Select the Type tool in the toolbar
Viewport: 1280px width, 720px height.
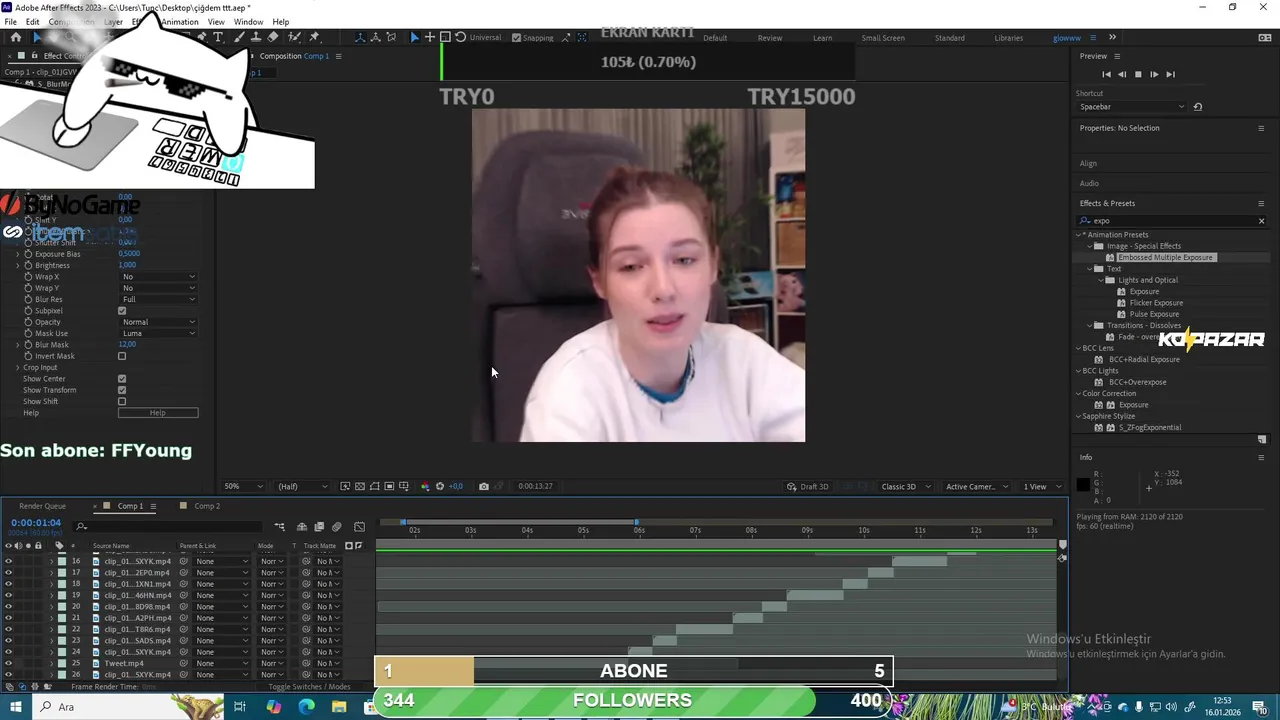point(218,37)
